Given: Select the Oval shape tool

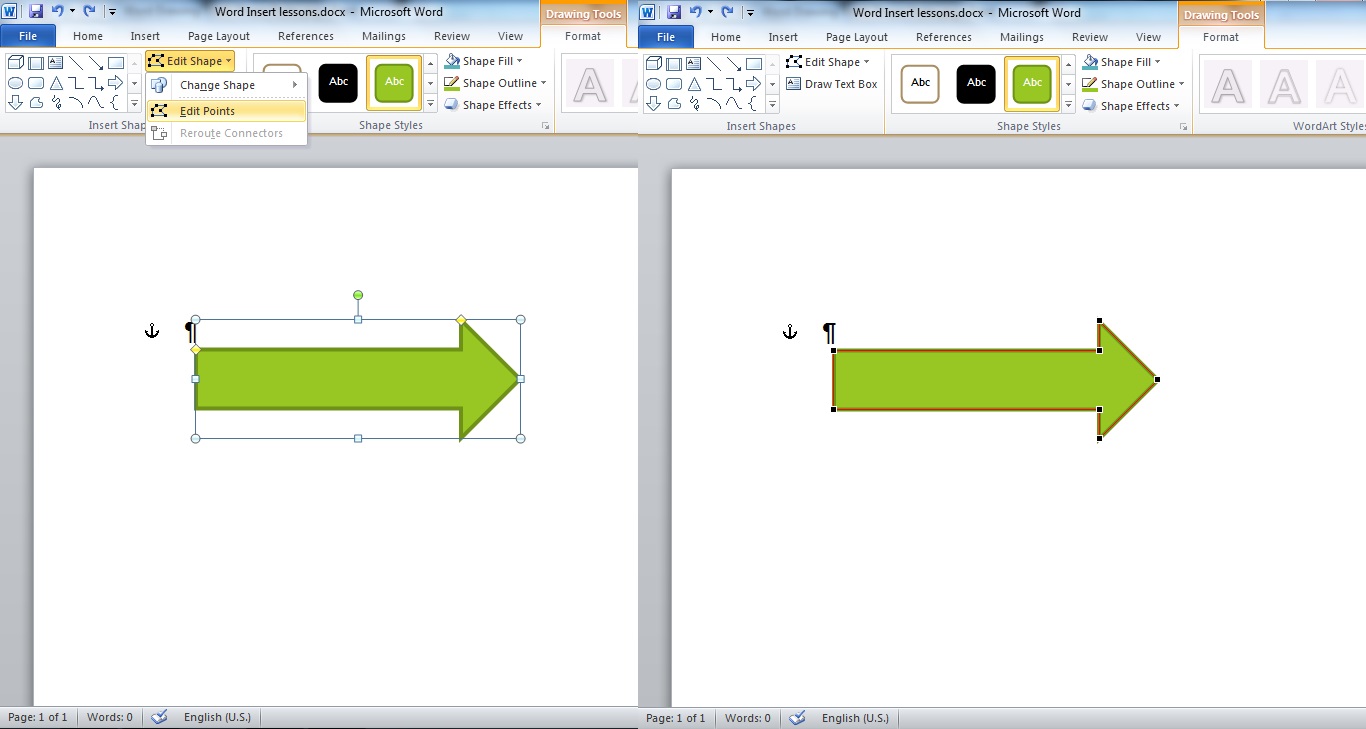Looking at the screenshot, I should [x=15, y=83].
